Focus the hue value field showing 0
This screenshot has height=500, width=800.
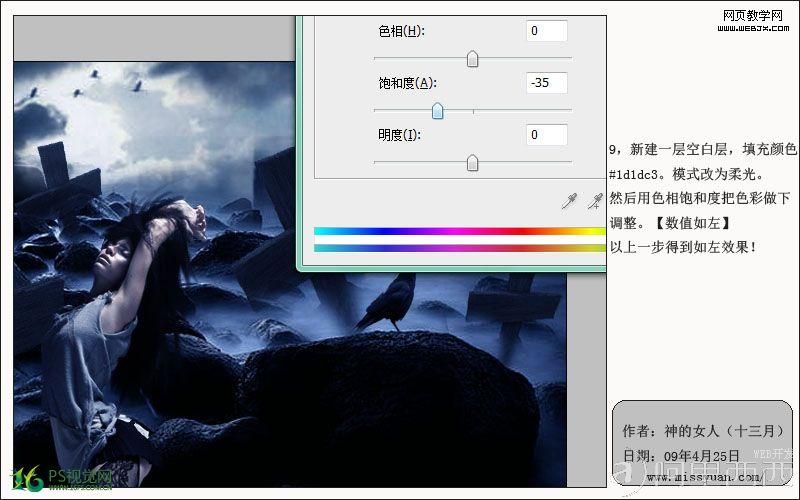(546, 31)
